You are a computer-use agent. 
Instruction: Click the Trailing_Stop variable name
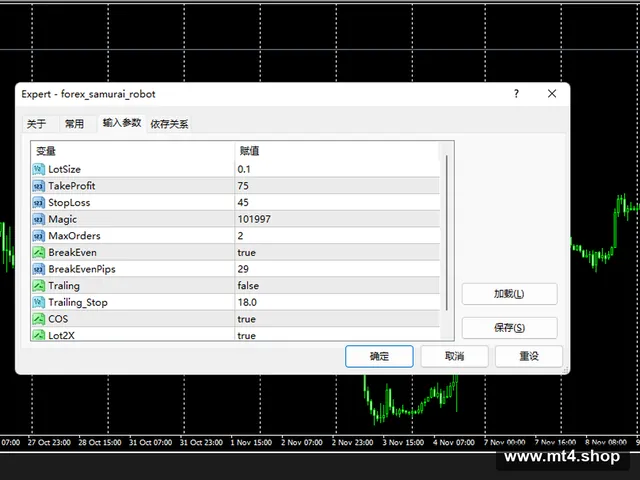pos(78,302)
